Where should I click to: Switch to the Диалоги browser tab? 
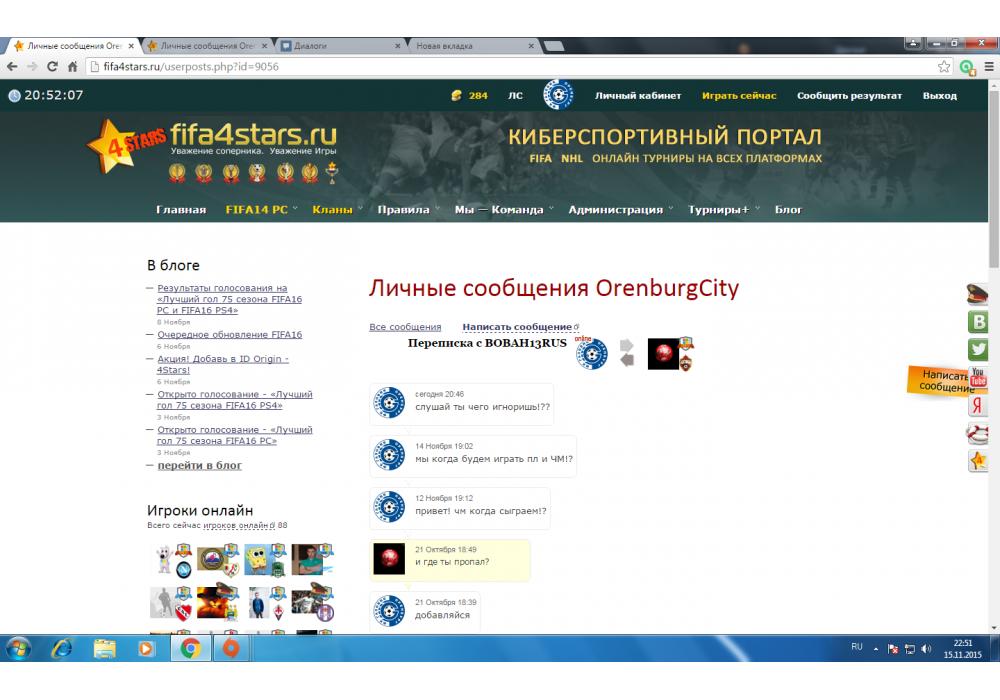[x=340, y=46]
